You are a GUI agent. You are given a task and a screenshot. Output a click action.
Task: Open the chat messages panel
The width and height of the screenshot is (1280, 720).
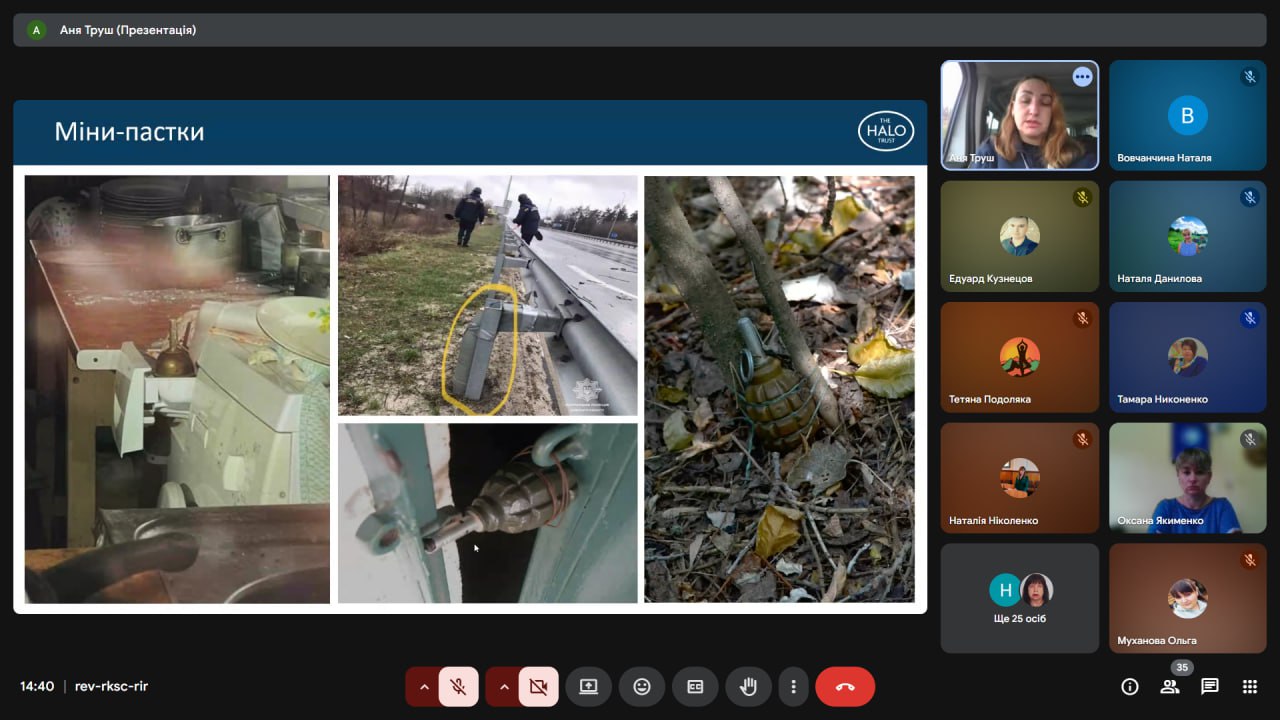coord(1209,686)
